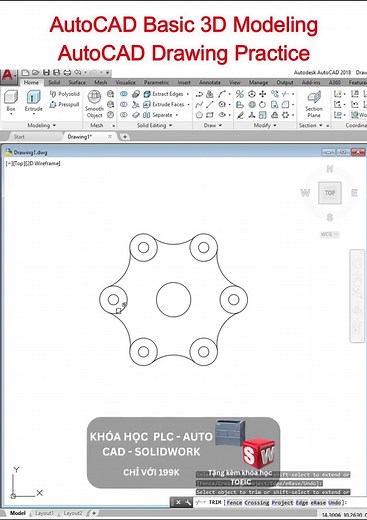The image size is (367, 520).
Task: Click Save in the Quick Access toolbar
Action: (x=46, y=72)
